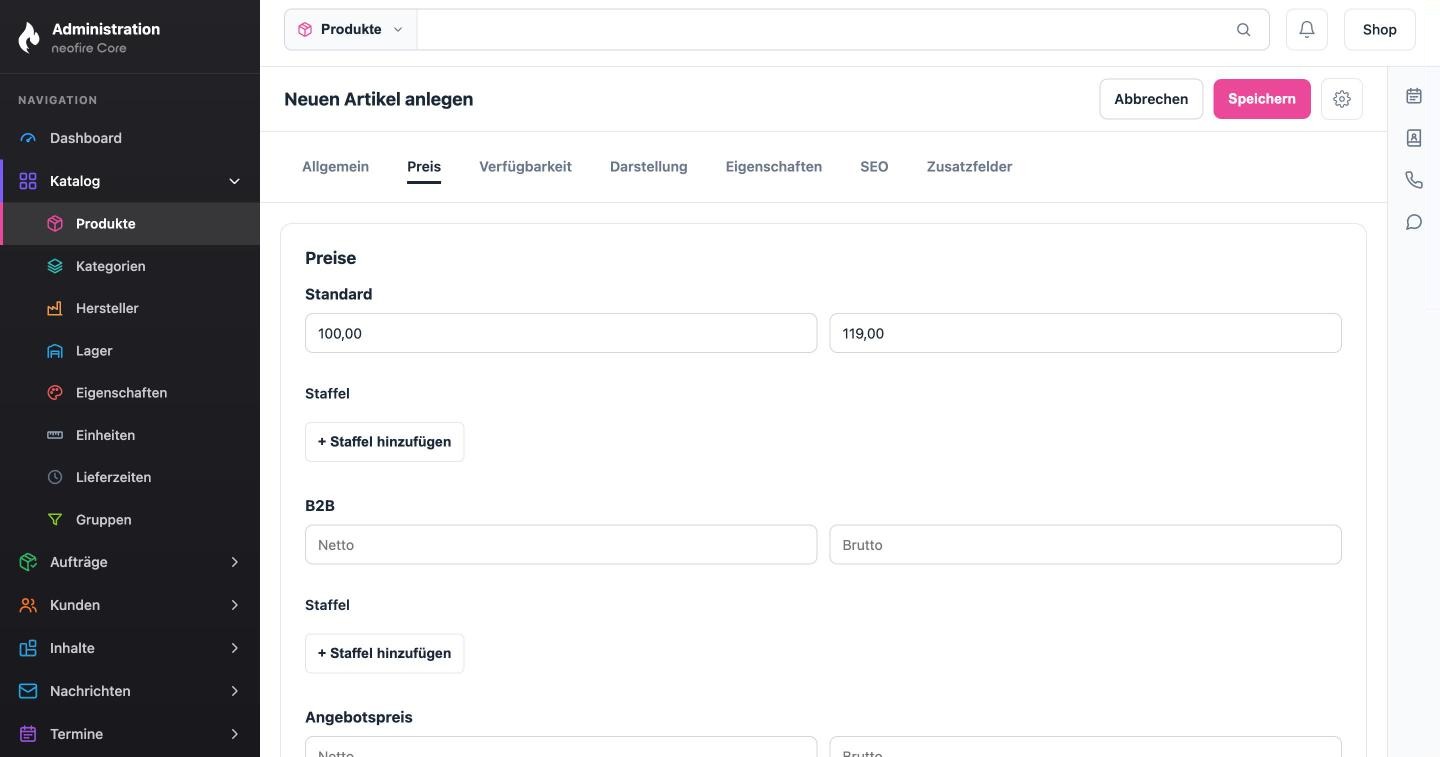The image size is (1440, 757).
Task: Click the Produkte cube icon in sidebar
Action: click(55, 224)
